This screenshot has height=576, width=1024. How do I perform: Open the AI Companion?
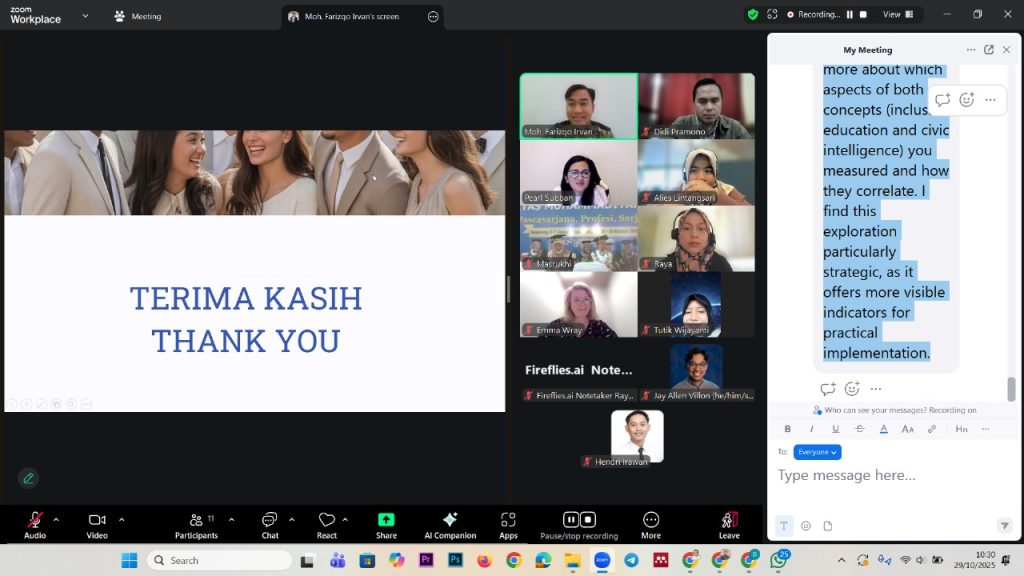[x=450, y=520]
